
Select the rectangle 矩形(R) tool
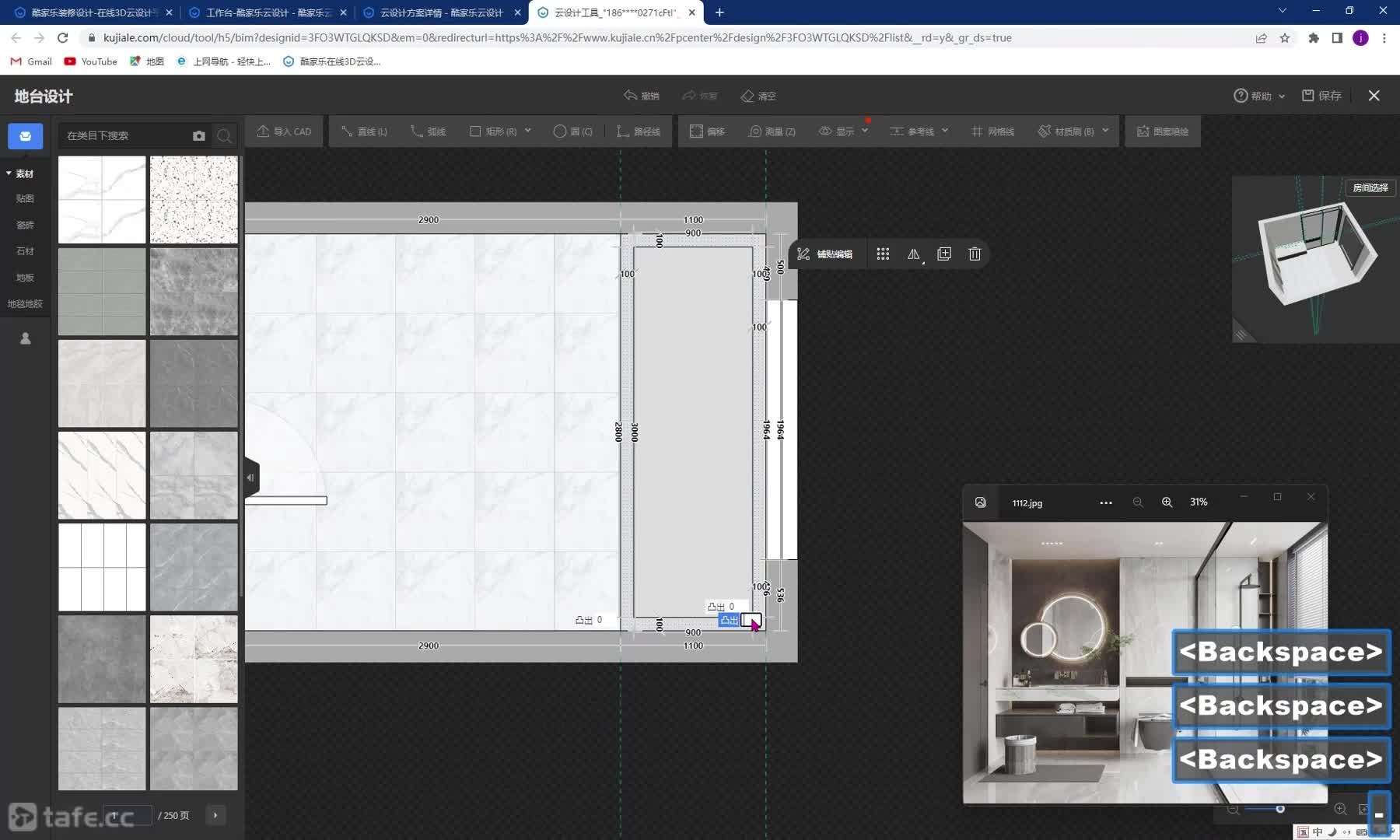click(493, 131)
